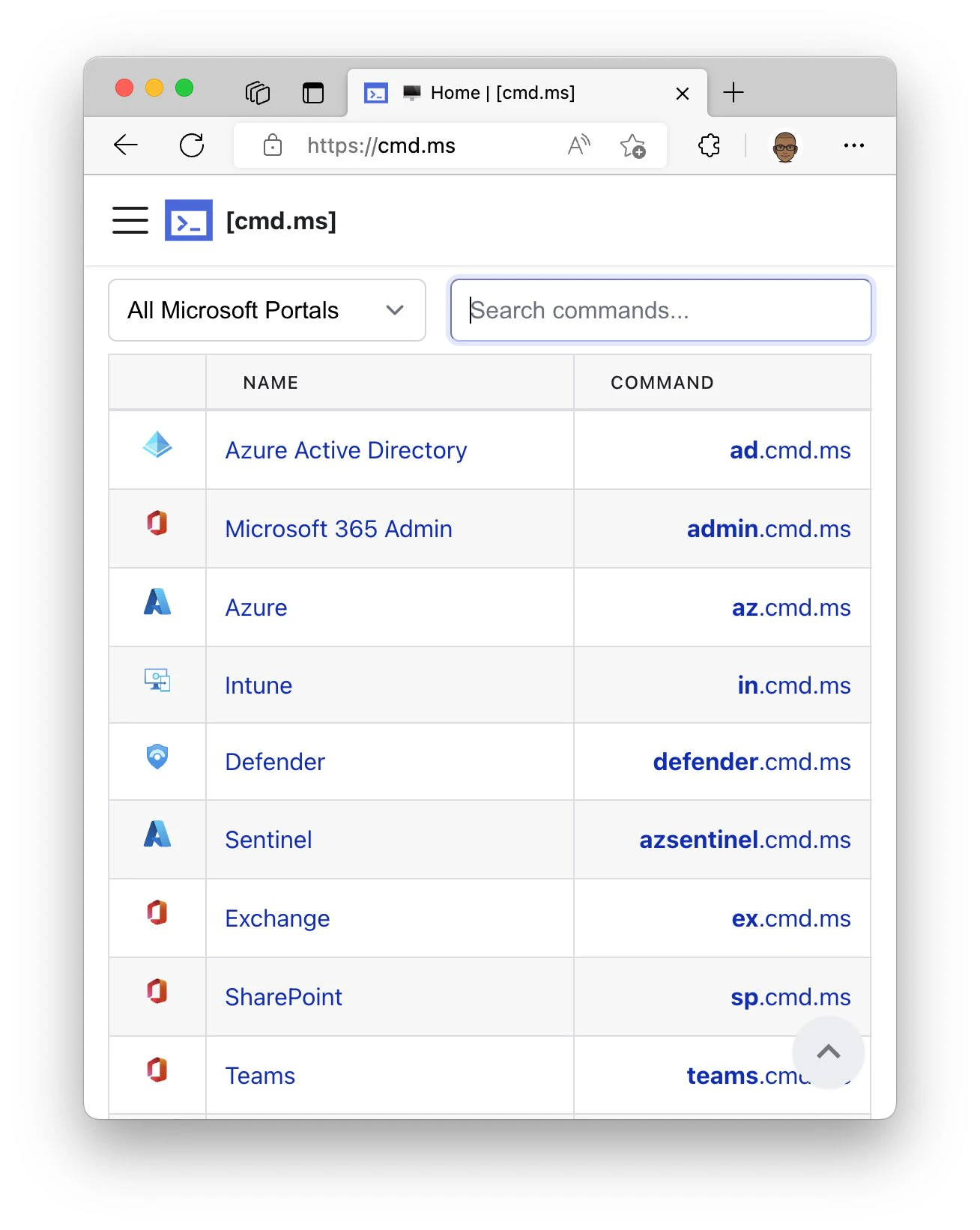The width and height of the screenshot is (980, 1230).
Task: Click the Azure icon in the Sentinel row
Action: 157,833
